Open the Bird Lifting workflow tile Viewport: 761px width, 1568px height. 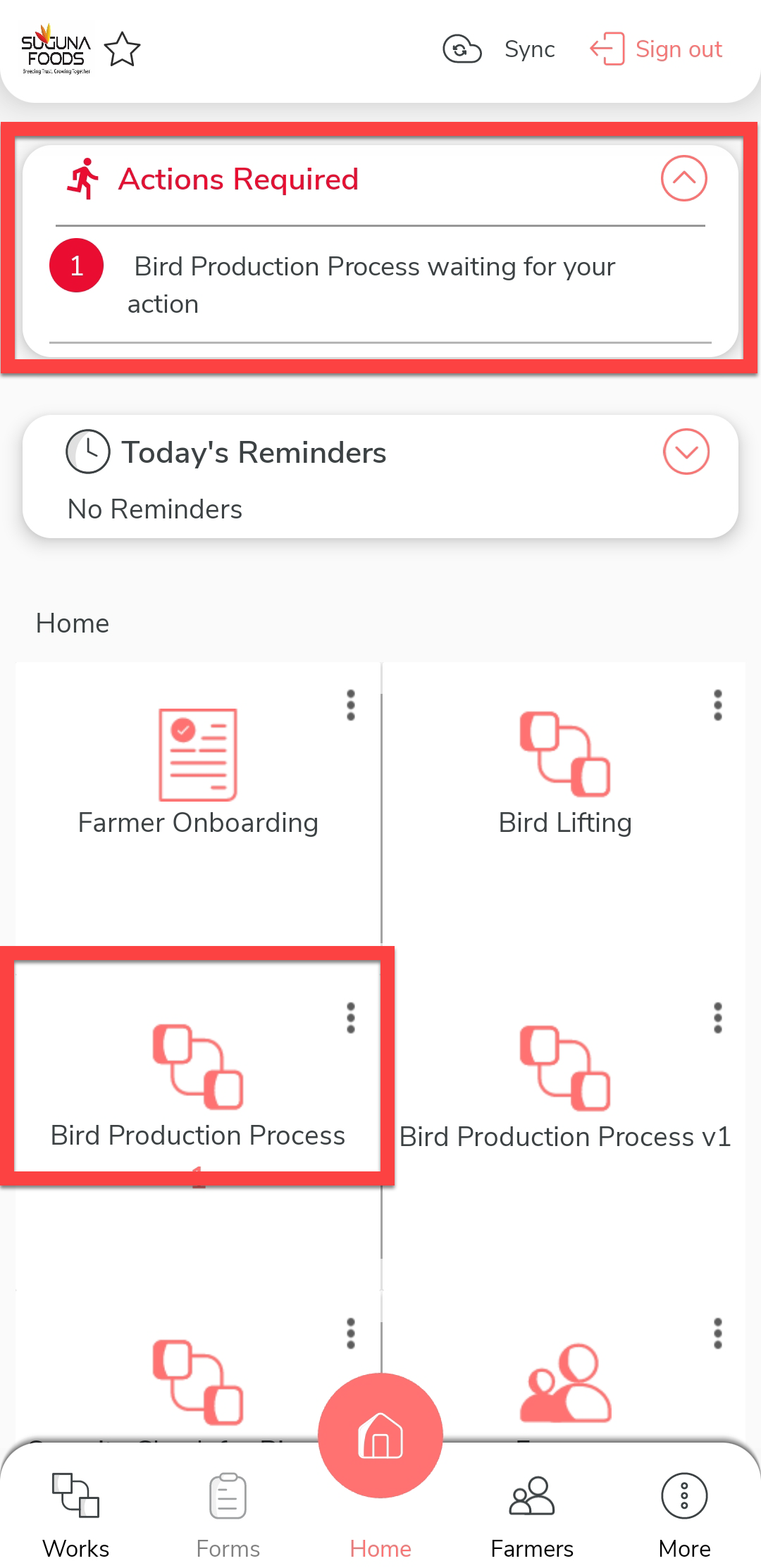565,773
